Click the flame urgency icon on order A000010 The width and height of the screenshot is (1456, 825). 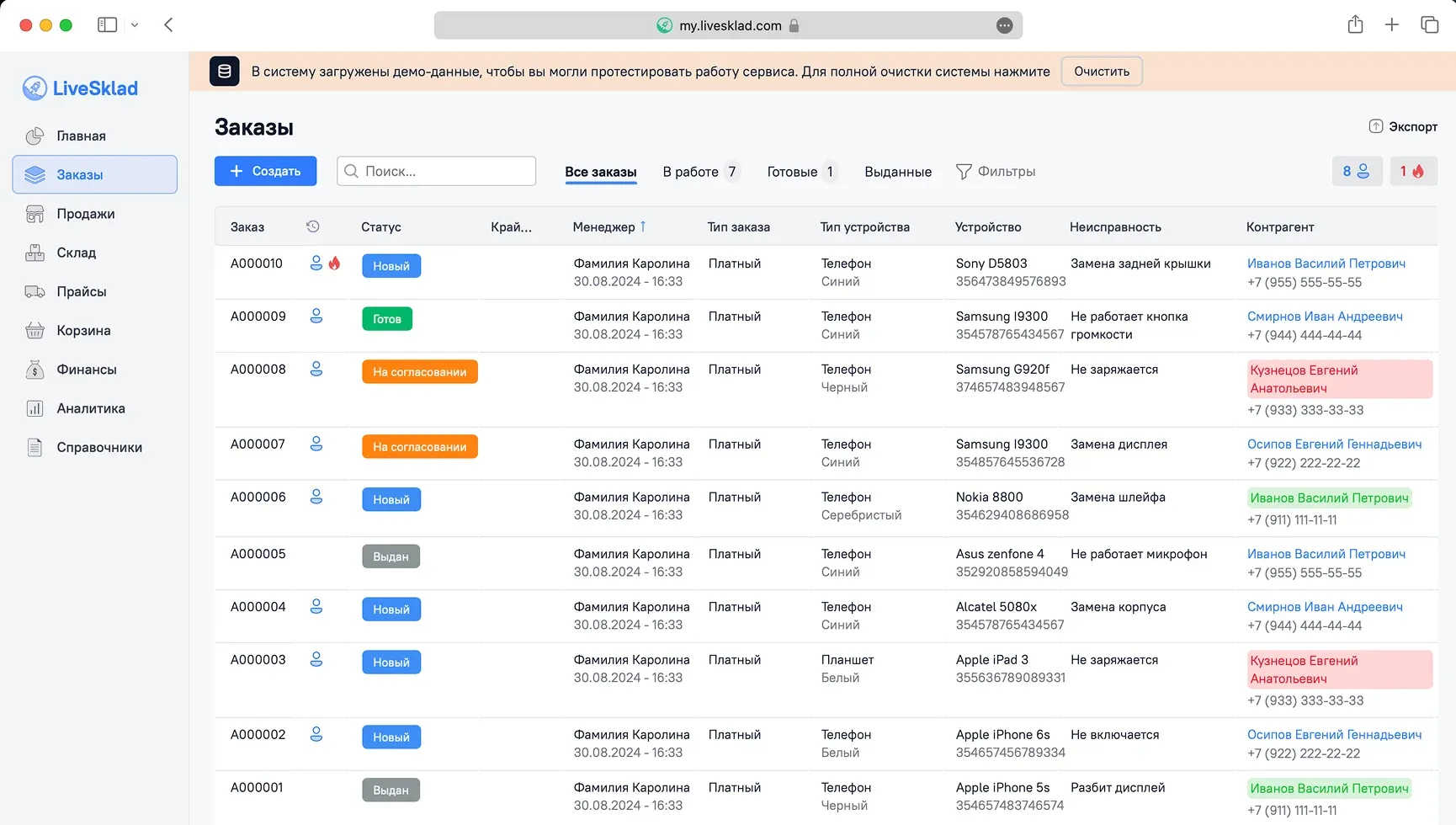[x=336, y=263]
